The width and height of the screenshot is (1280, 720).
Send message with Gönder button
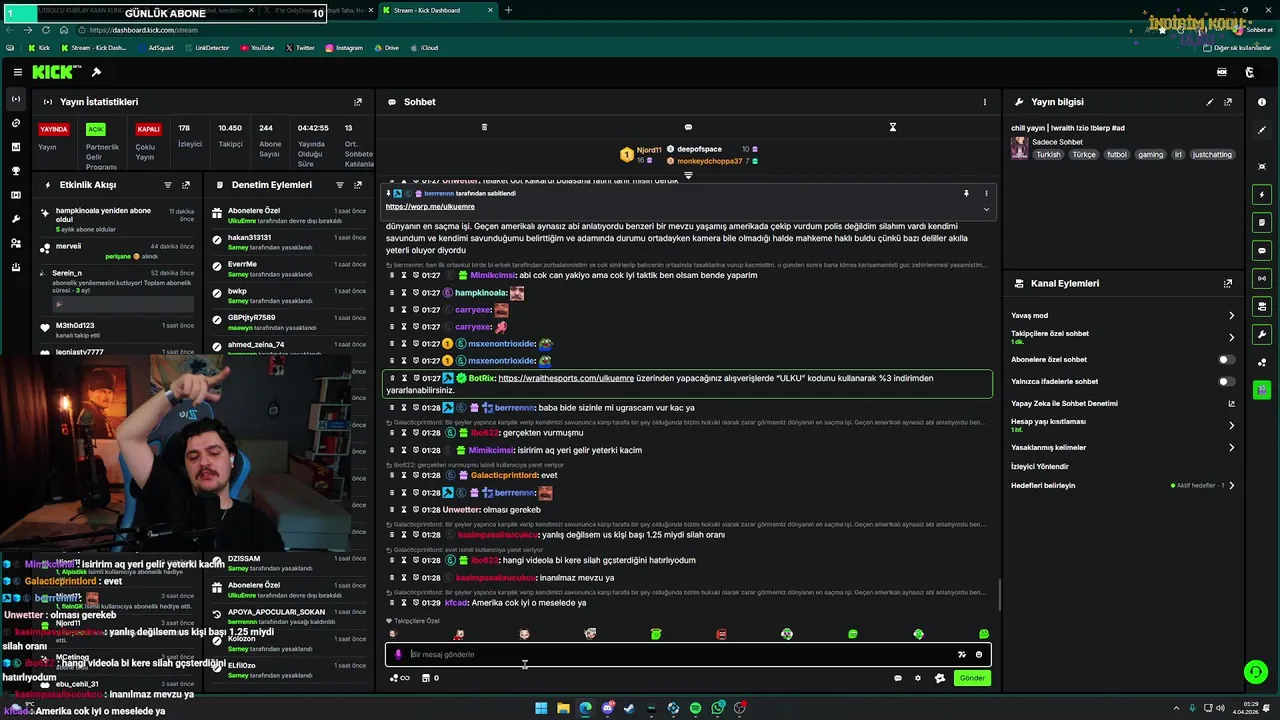click(x=973, y=678)
